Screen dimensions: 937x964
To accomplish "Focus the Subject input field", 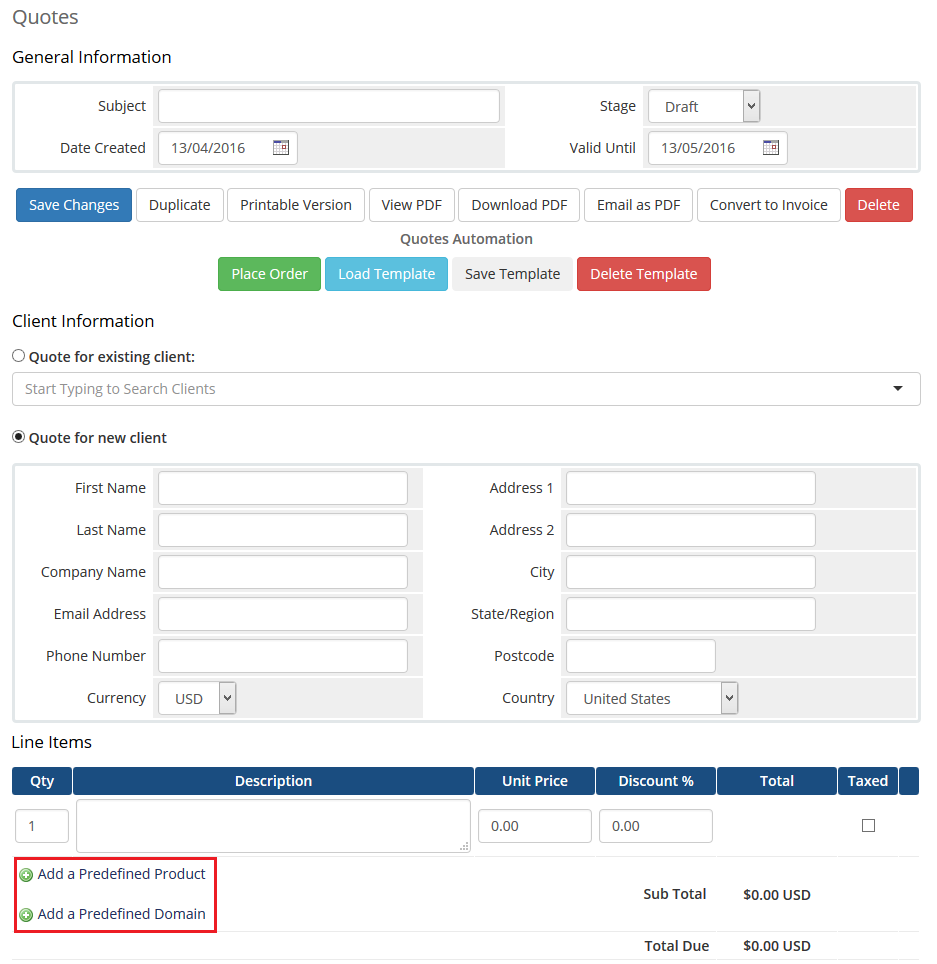I will click(x=329, y=106).
